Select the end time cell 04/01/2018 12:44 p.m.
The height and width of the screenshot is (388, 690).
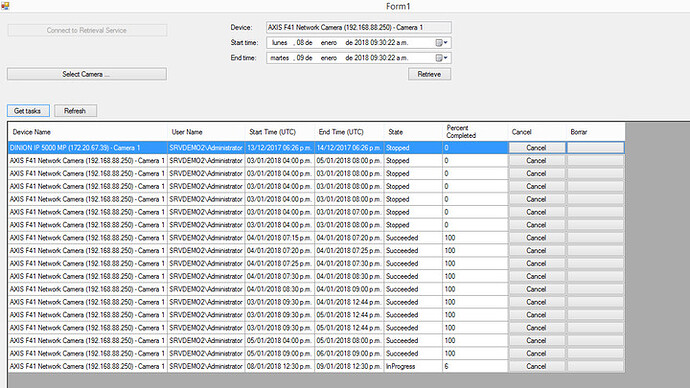click(x=349, y=302)
